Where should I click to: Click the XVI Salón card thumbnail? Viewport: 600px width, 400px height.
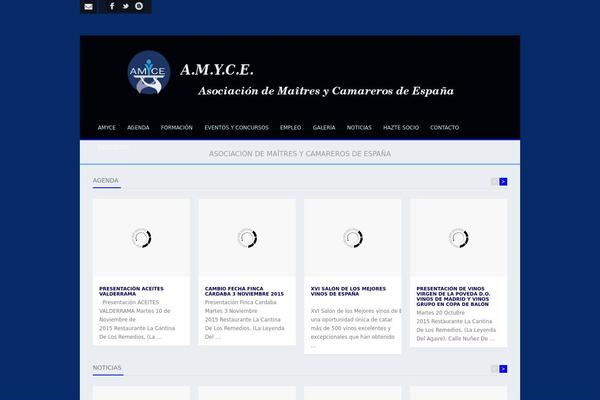point(353,238)
